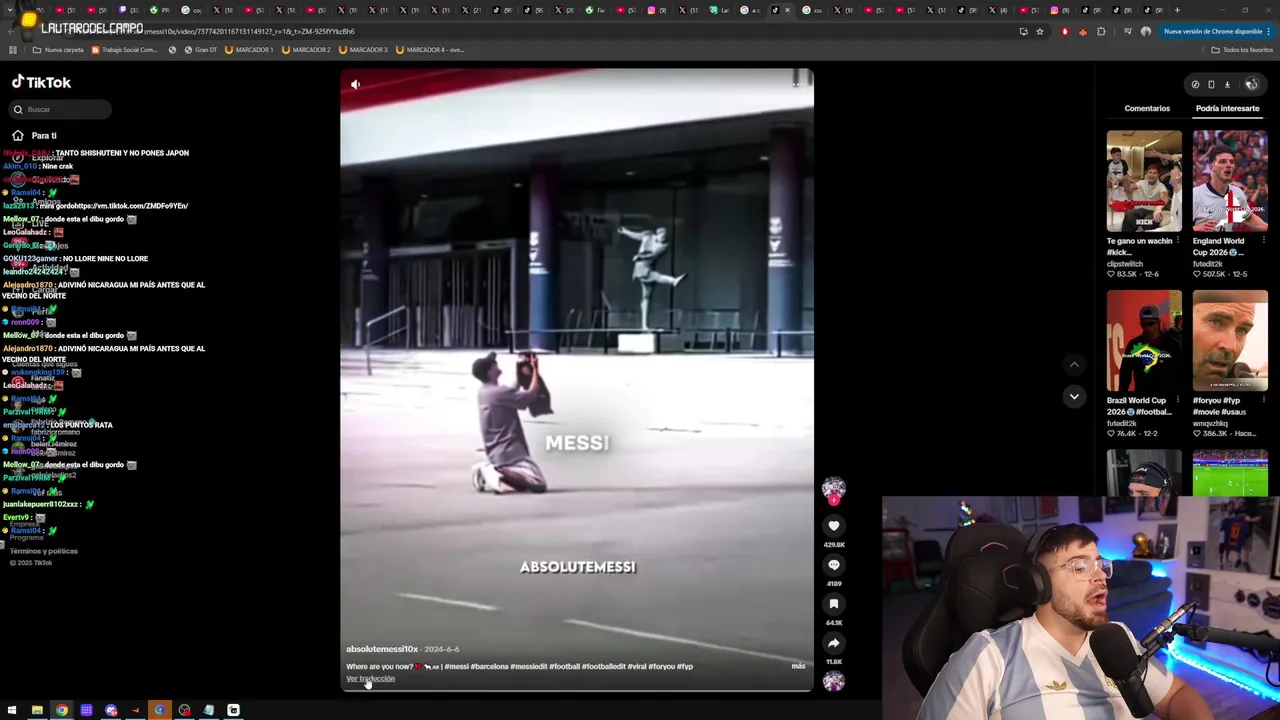
Task: Open Todos los favoritos folder
Action: point(1242,50)
